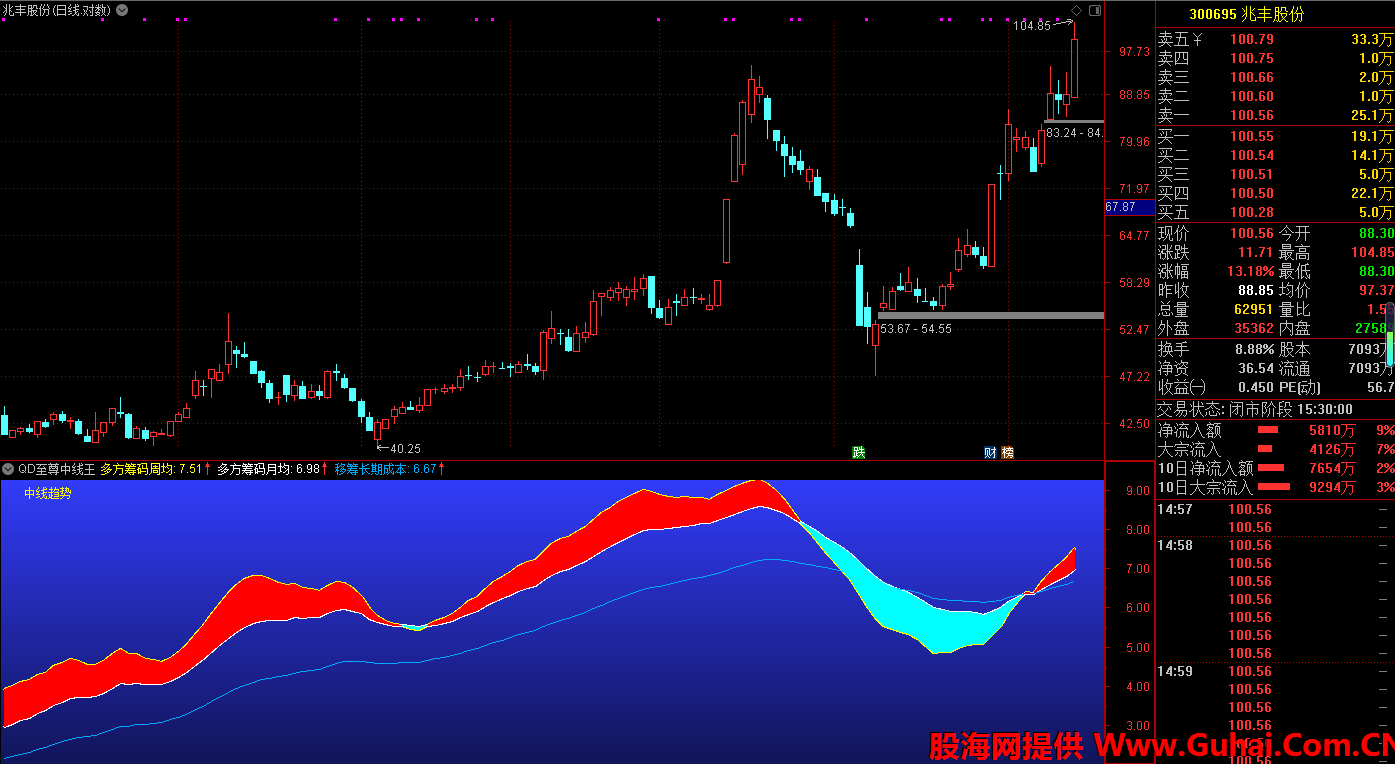This screenshot has width=1395, height=764.
Task: Click the diamond icon above the chart
Action: point(1077,10)
